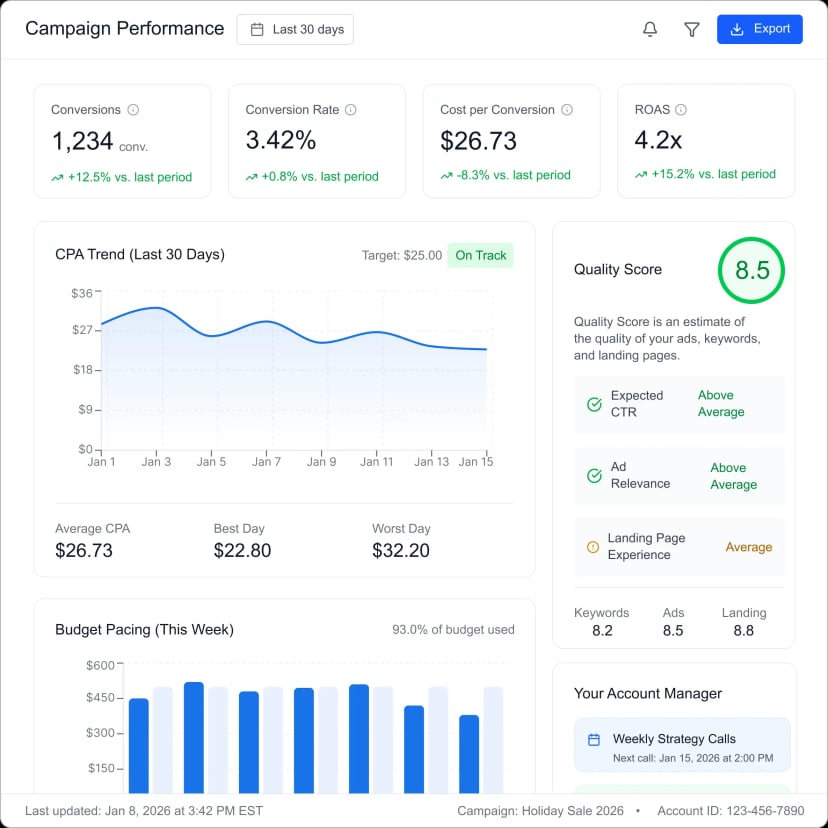Click the $26.73 value under Cost per Conversion
Viewport: 828px width, 828px height.
click(x=478, y=141)
